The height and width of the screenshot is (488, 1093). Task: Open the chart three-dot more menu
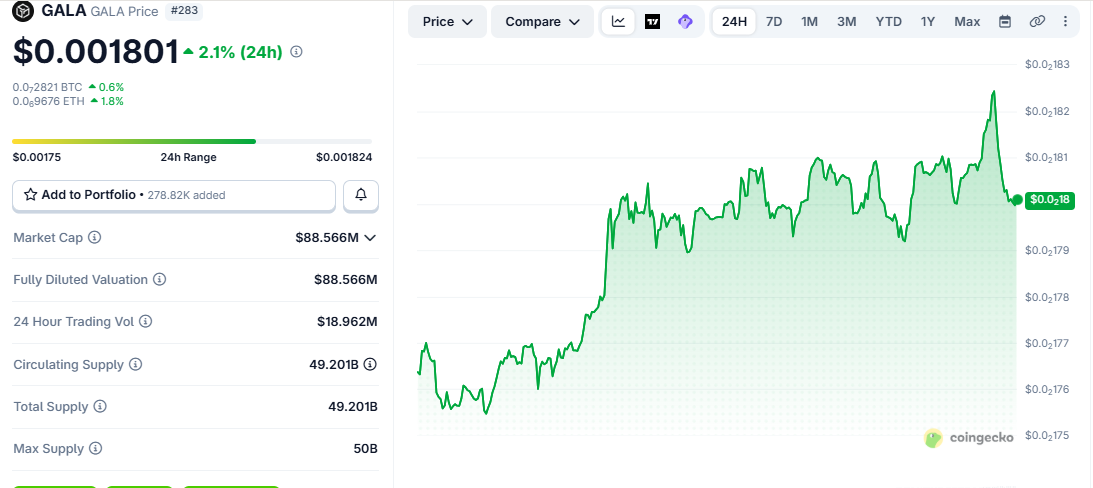pos(1065,22)
